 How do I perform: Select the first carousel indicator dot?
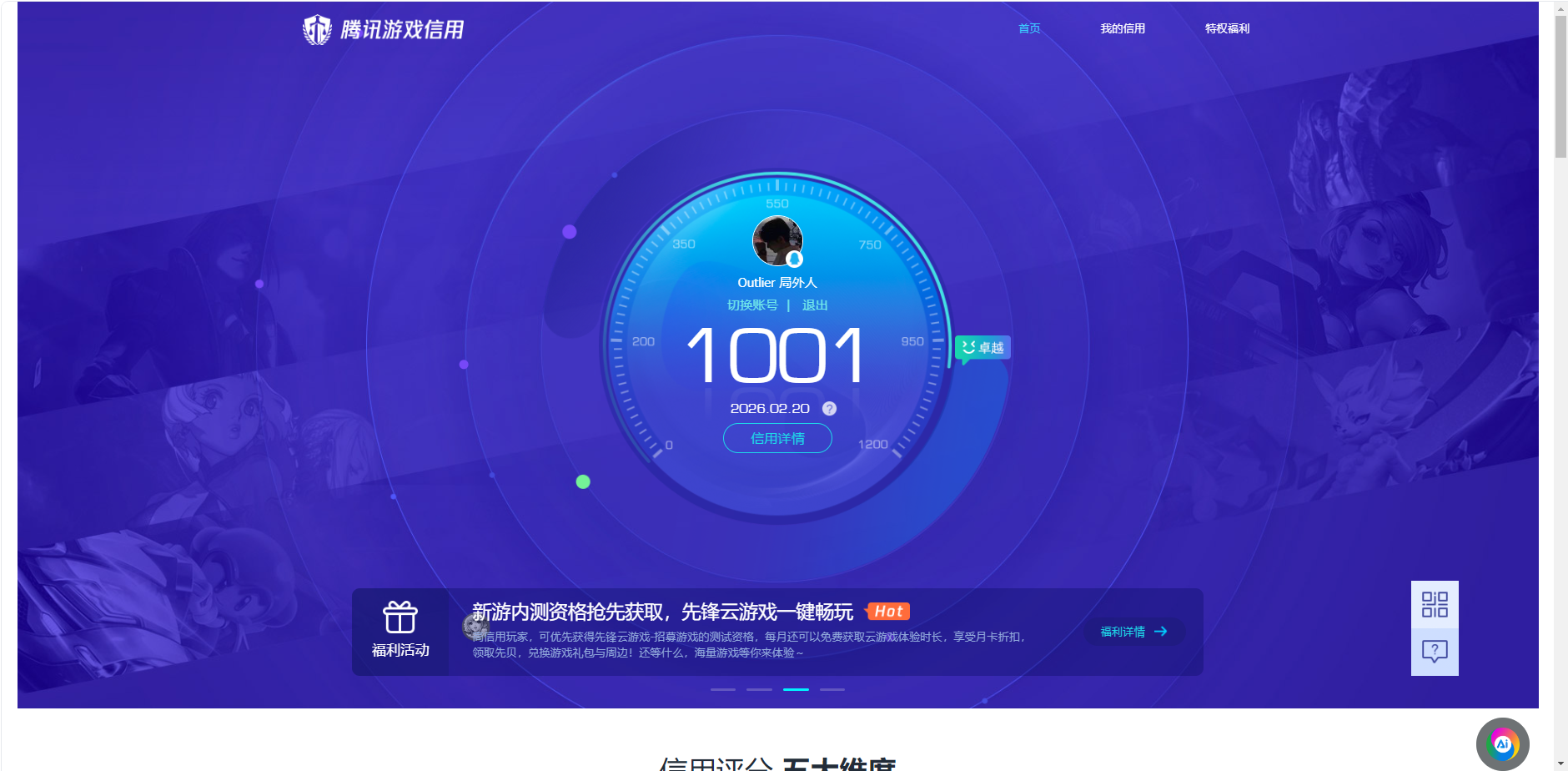coord(724,689)
